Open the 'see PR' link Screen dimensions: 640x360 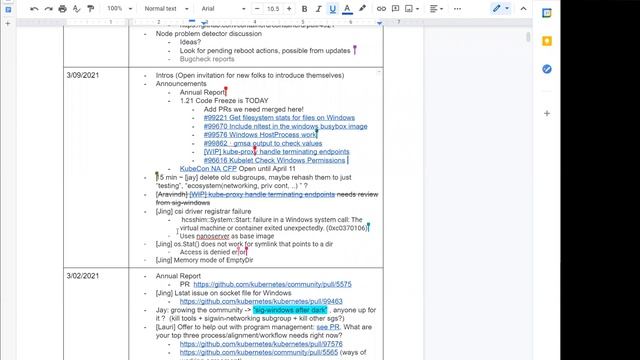(328, 327)
